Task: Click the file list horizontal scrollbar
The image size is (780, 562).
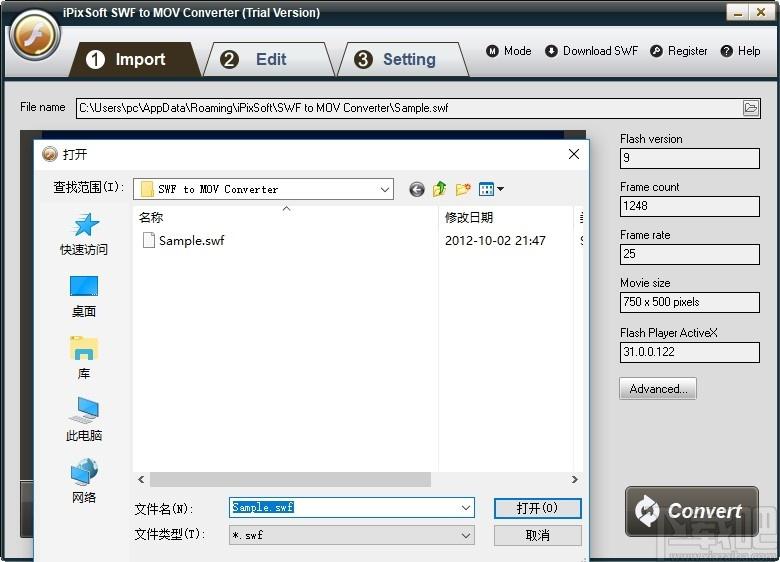Action: pos(291,479)
